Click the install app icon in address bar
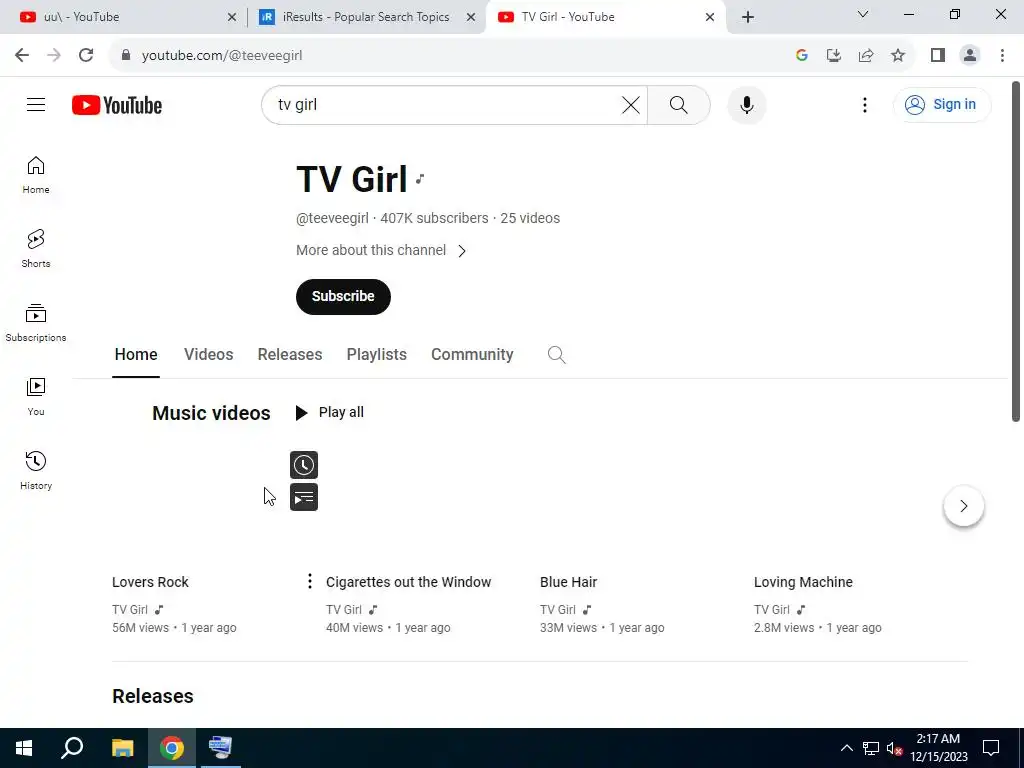Screen dimensions: 1024x768 coord(834,56)
